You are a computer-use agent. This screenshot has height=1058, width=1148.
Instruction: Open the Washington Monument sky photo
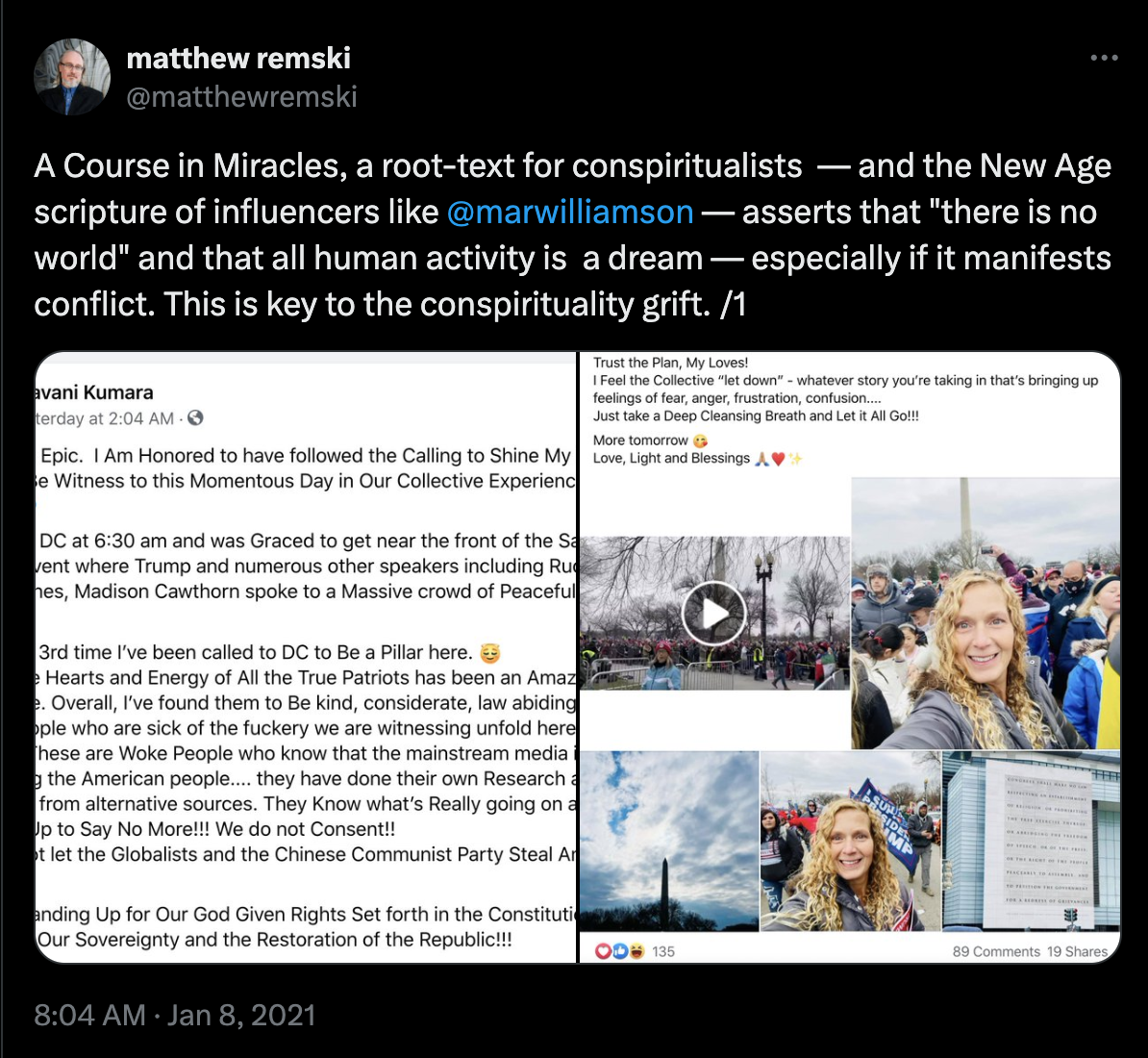669,842
